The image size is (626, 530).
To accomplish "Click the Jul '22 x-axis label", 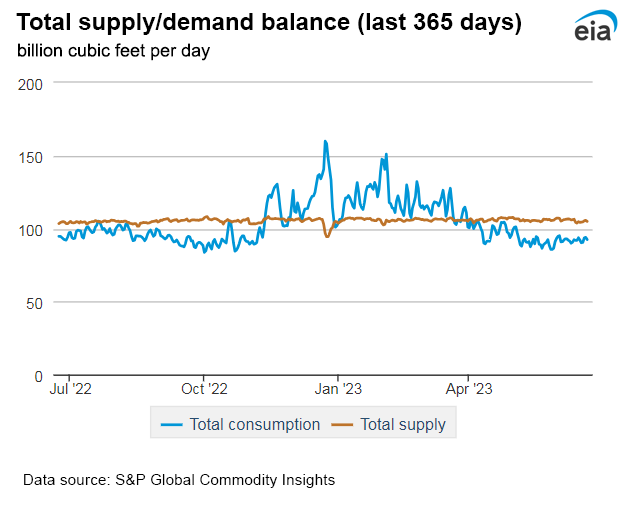I will point(71,389).
